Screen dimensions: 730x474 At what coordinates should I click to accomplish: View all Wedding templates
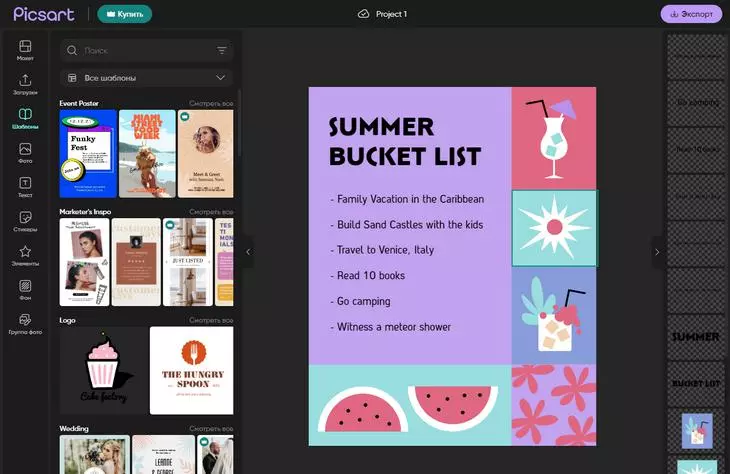[211, 428]
